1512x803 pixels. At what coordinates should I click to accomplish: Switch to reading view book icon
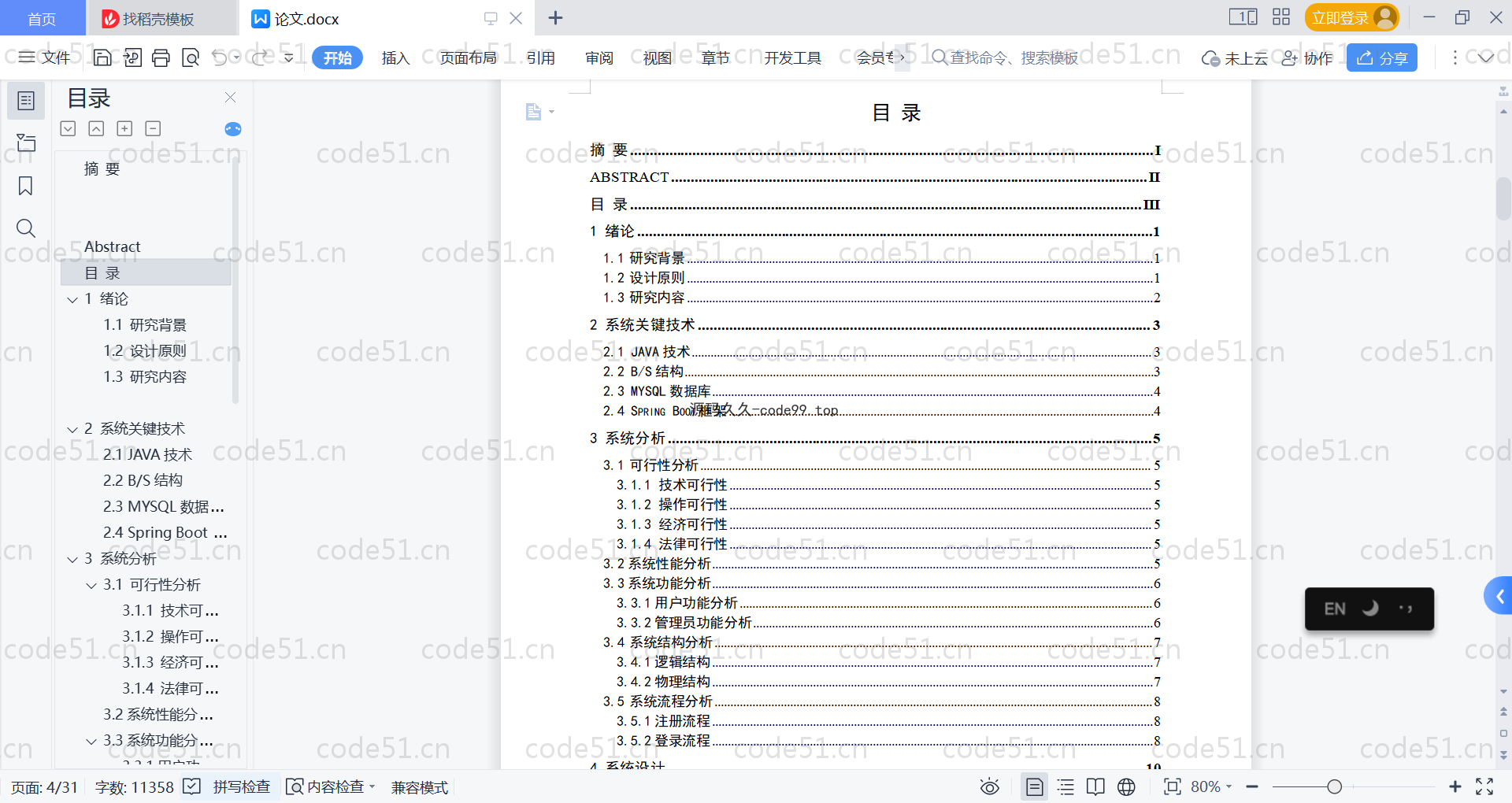1095,786
